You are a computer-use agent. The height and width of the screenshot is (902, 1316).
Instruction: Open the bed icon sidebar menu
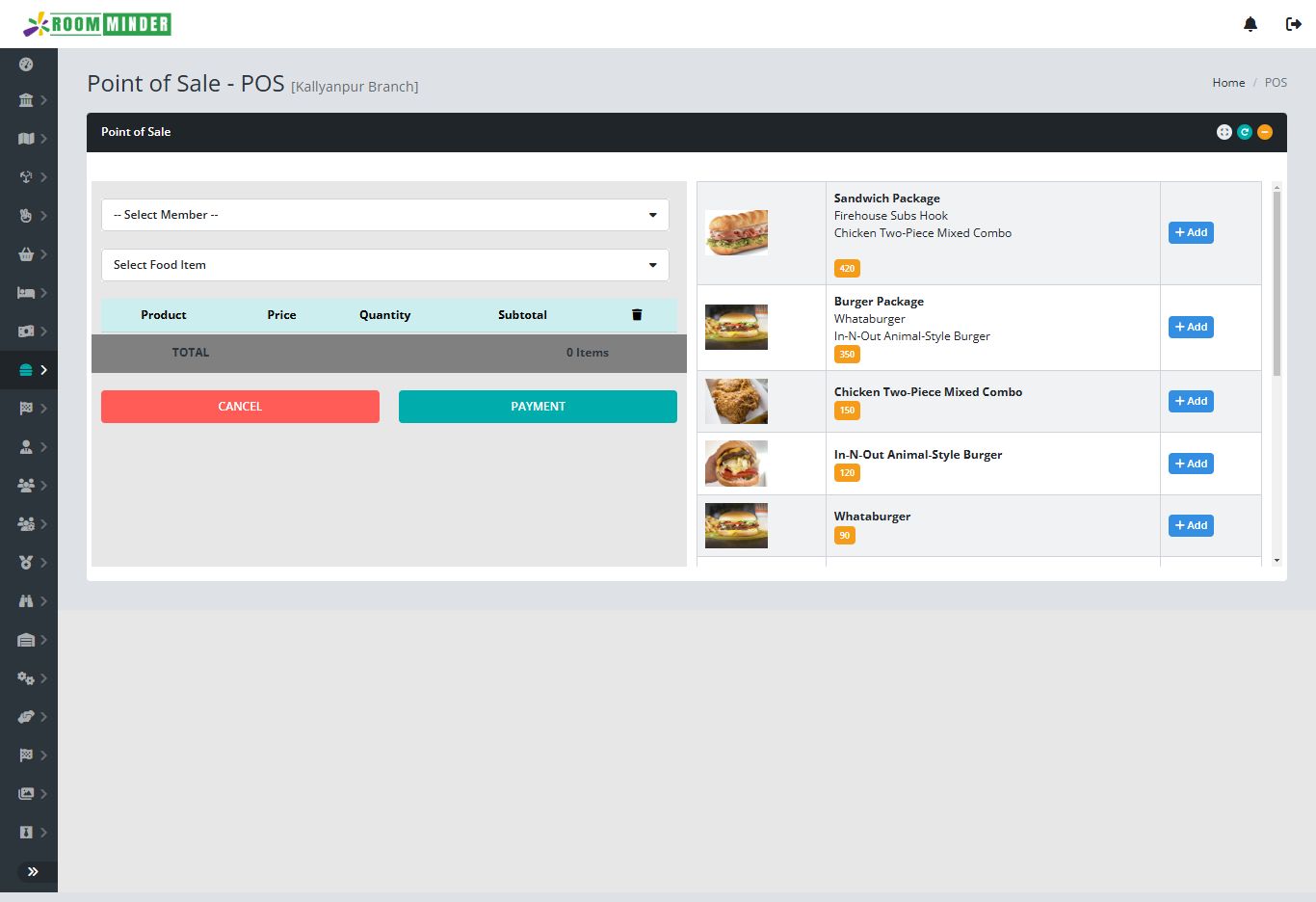pyautogui.click(x=26, y=293)
